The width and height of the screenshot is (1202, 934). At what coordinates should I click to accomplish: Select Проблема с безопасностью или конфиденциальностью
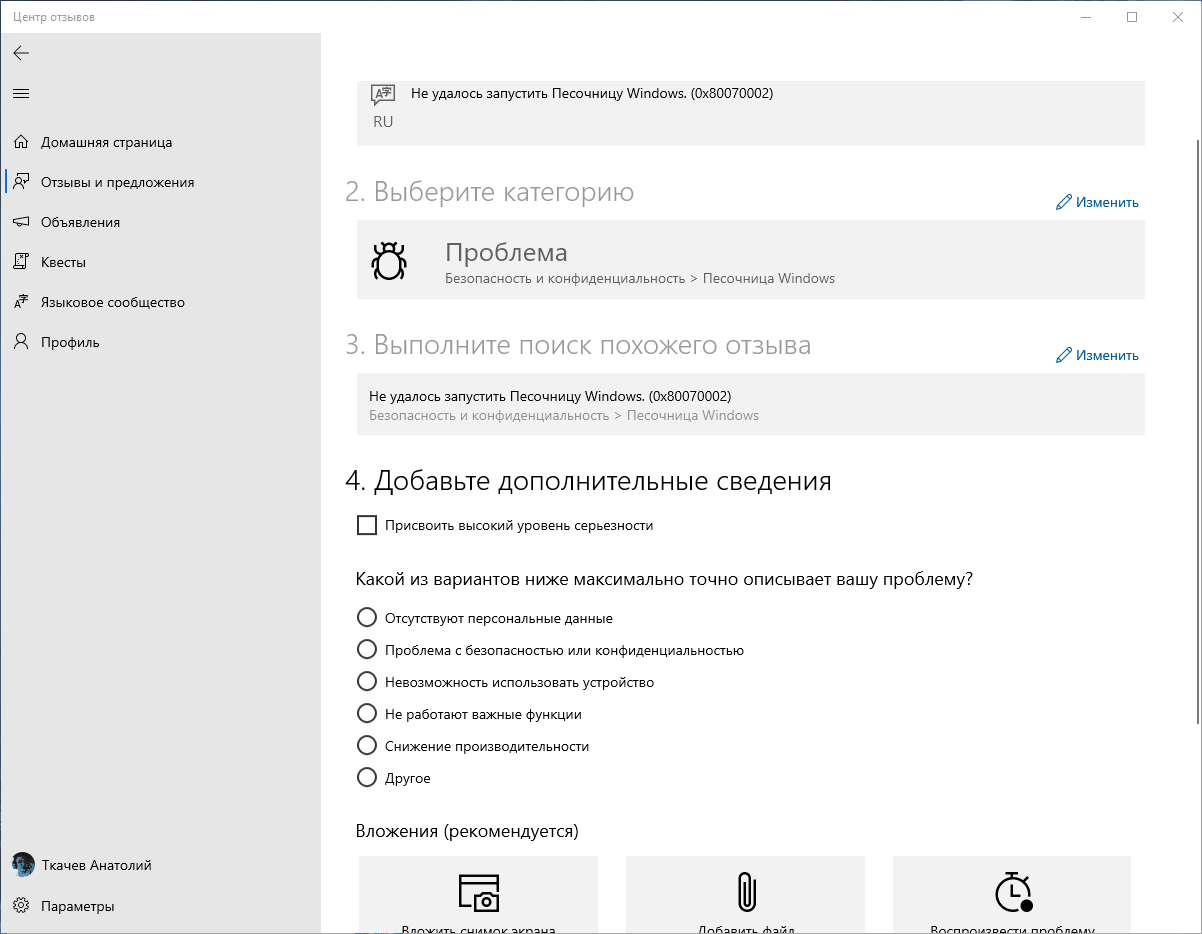pos(367,650)
